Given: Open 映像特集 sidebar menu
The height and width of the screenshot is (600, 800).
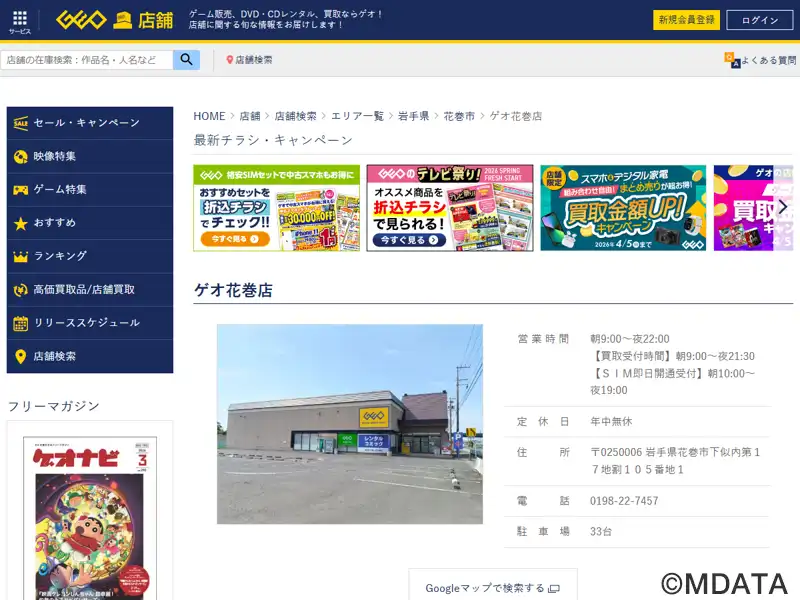Looking at the screenshot, I should tap(90, 157).
